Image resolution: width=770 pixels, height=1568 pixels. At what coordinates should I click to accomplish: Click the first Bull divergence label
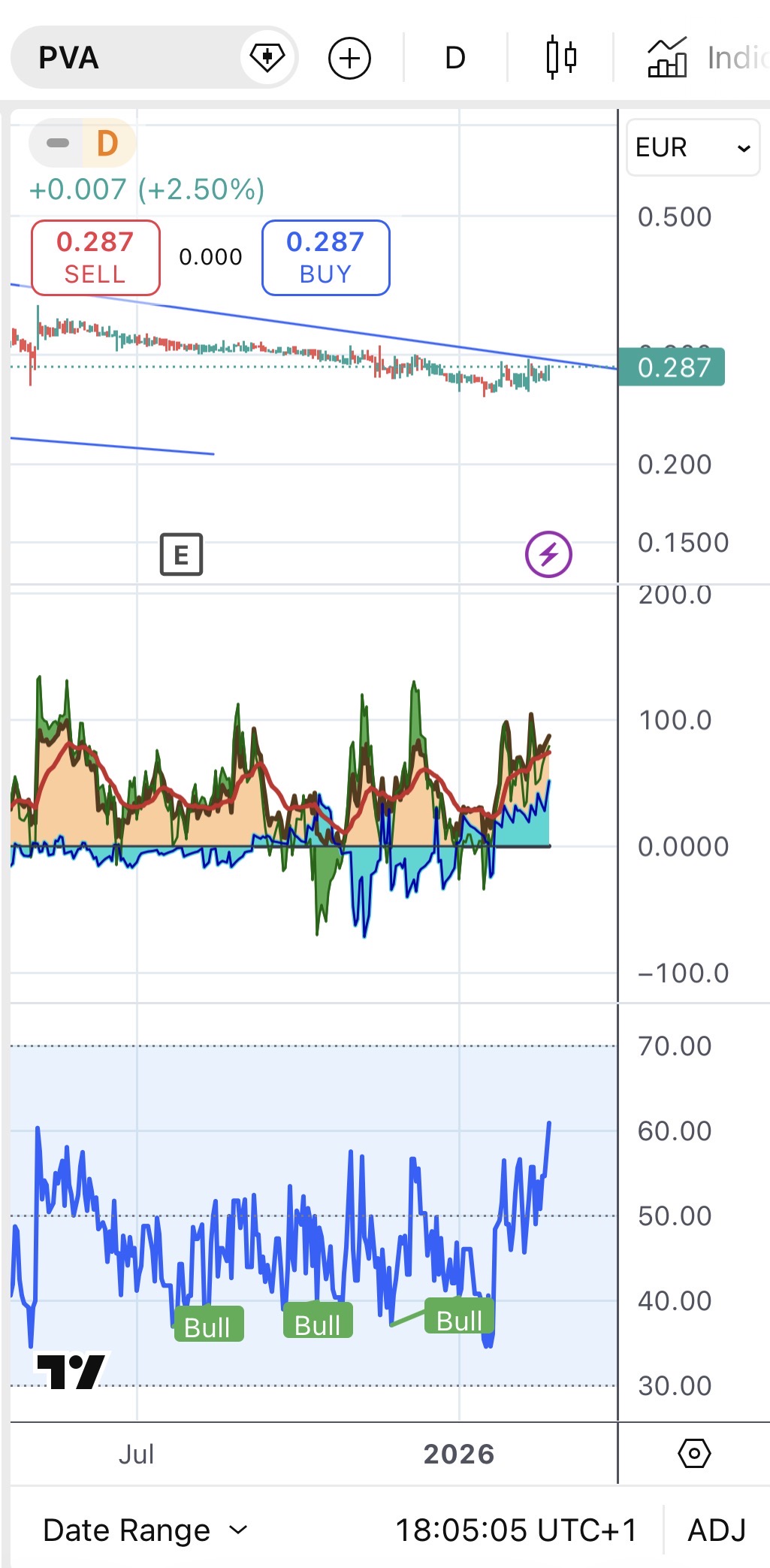tap(208, 1327)
